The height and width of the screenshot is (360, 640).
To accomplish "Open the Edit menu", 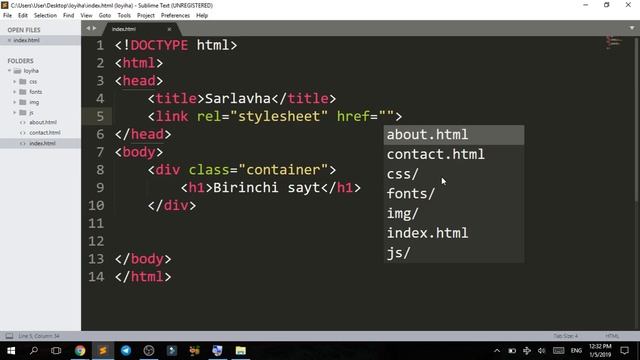I will [23, 16].
